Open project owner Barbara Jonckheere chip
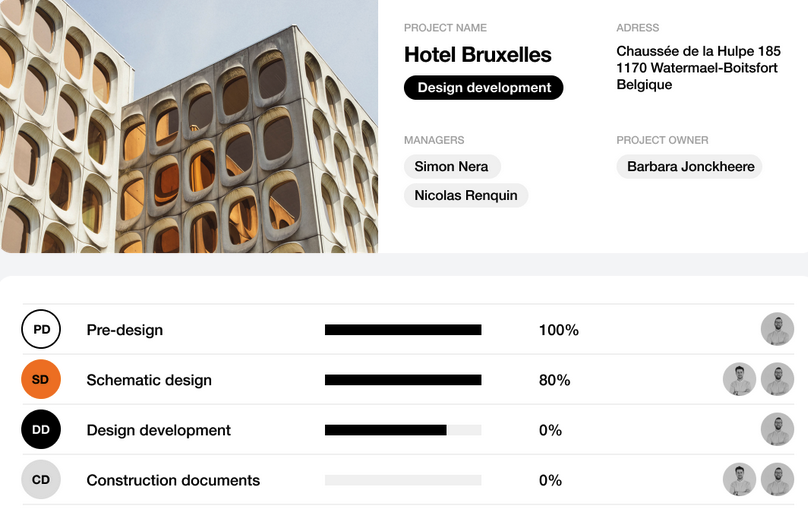This screenshot has height=525, width=808. point(690,167)
